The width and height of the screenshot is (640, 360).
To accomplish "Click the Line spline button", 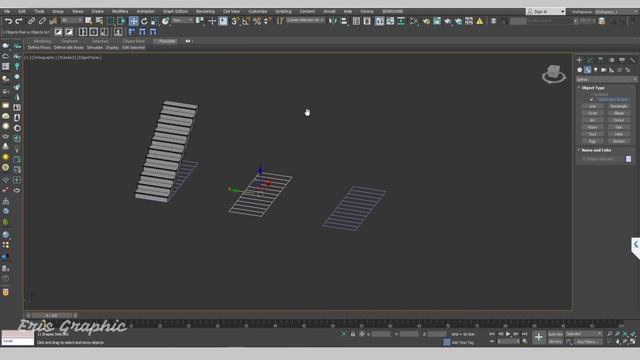I will pyautogui.click(x=593, y=106).
